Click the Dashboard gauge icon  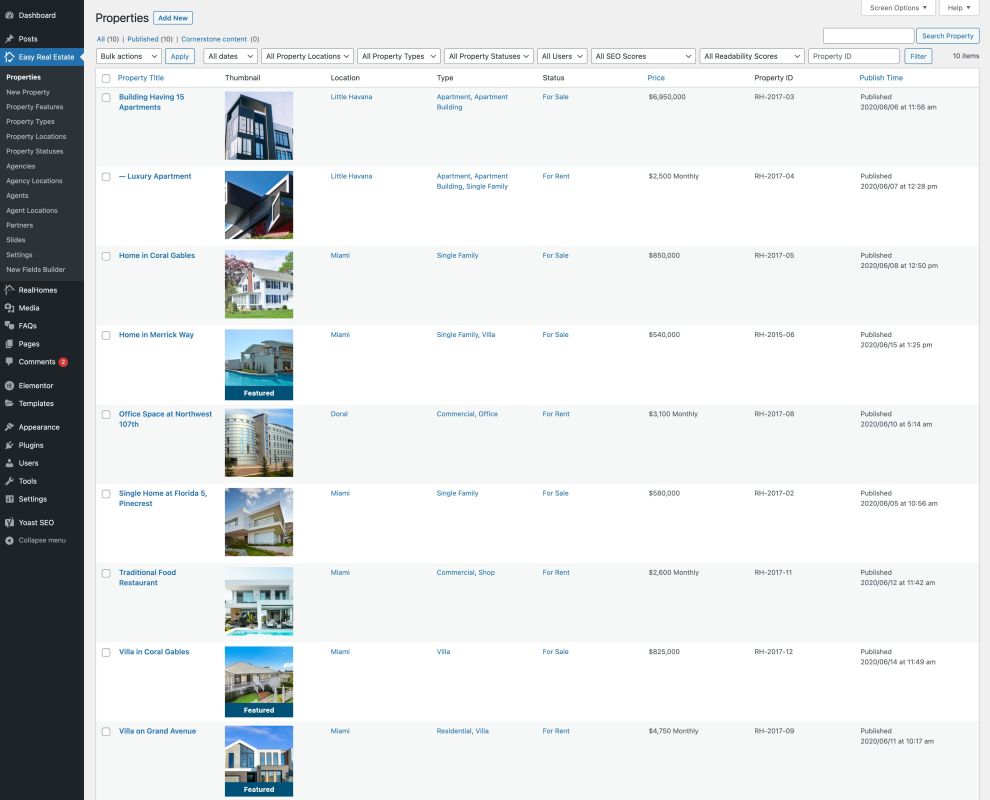(9, 15)
